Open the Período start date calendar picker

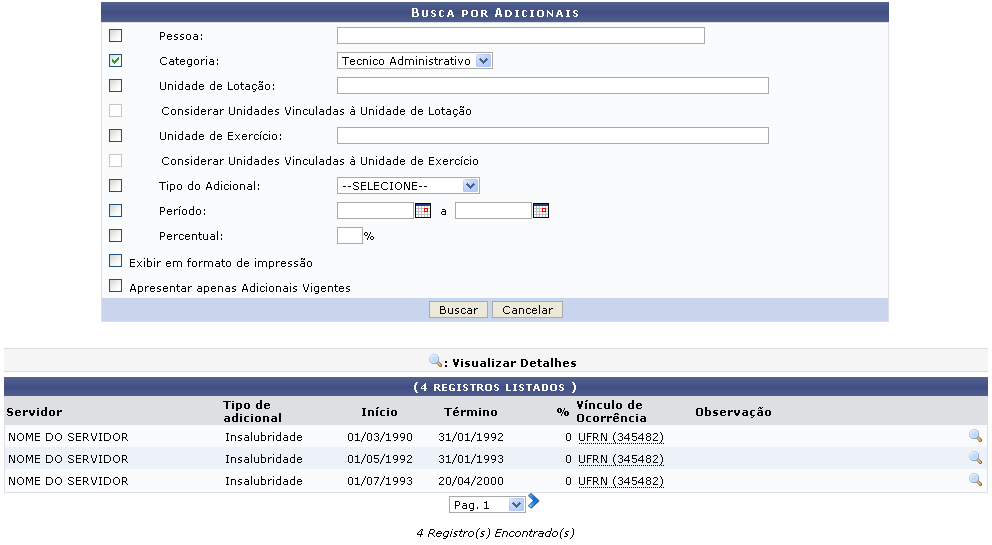coord(422,211)
